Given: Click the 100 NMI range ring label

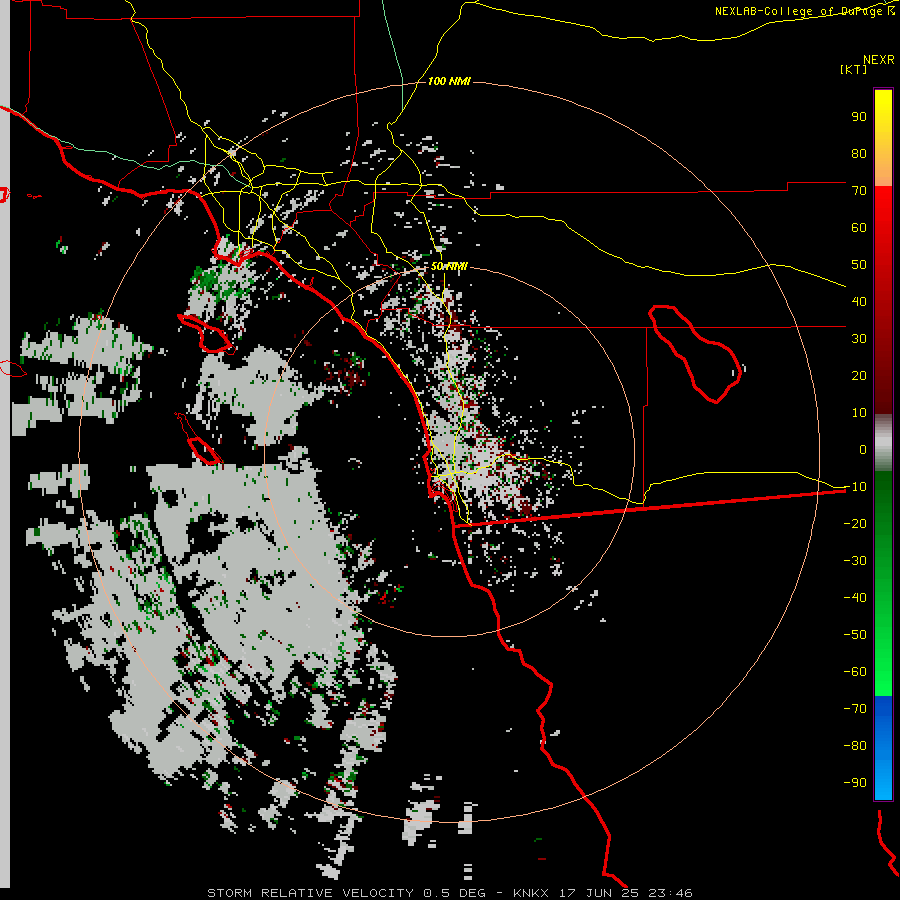Looking at the screenshot, I should pos(449,82).
